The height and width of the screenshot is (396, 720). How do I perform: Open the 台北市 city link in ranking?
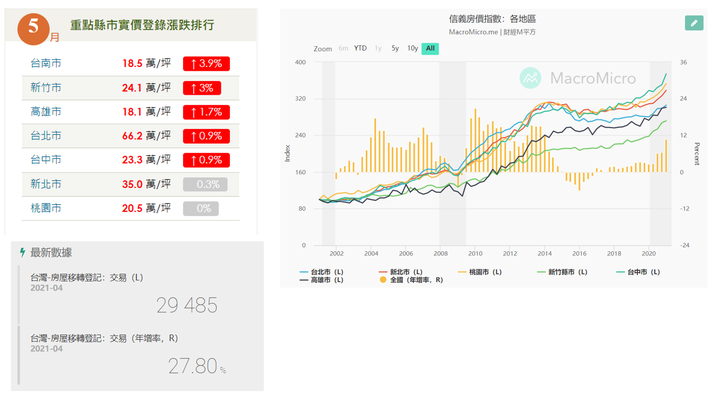(46, 136)
